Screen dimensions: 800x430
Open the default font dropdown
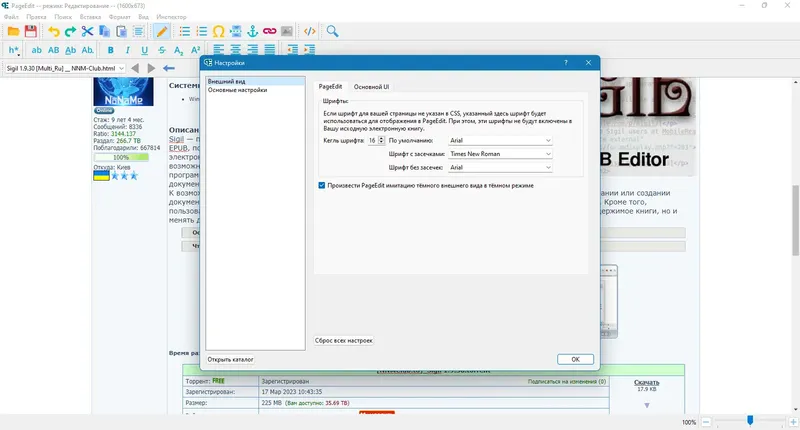[500, 140]
